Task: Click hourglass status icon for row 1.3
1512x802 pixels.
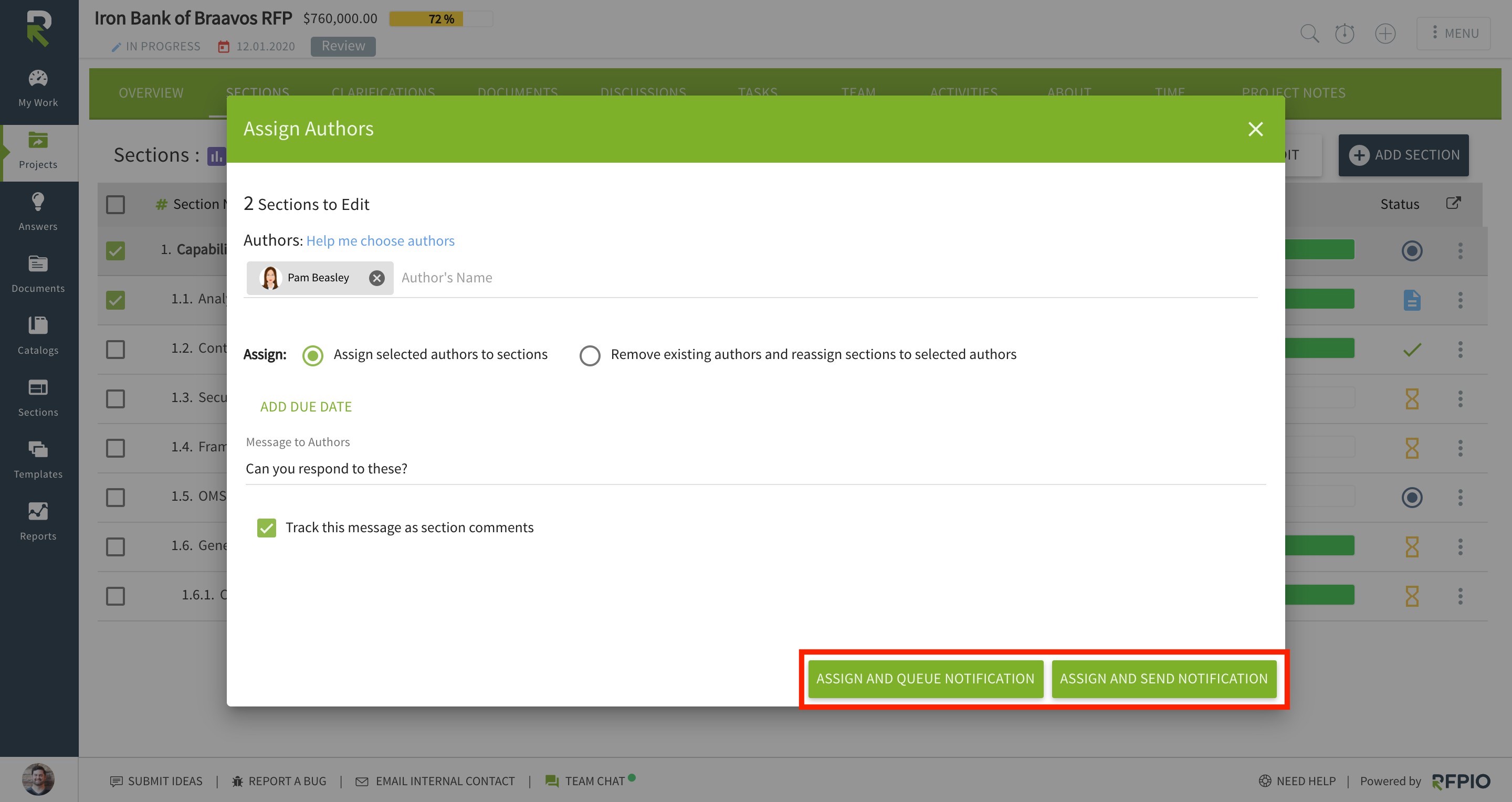Action: click(1412, 399)
